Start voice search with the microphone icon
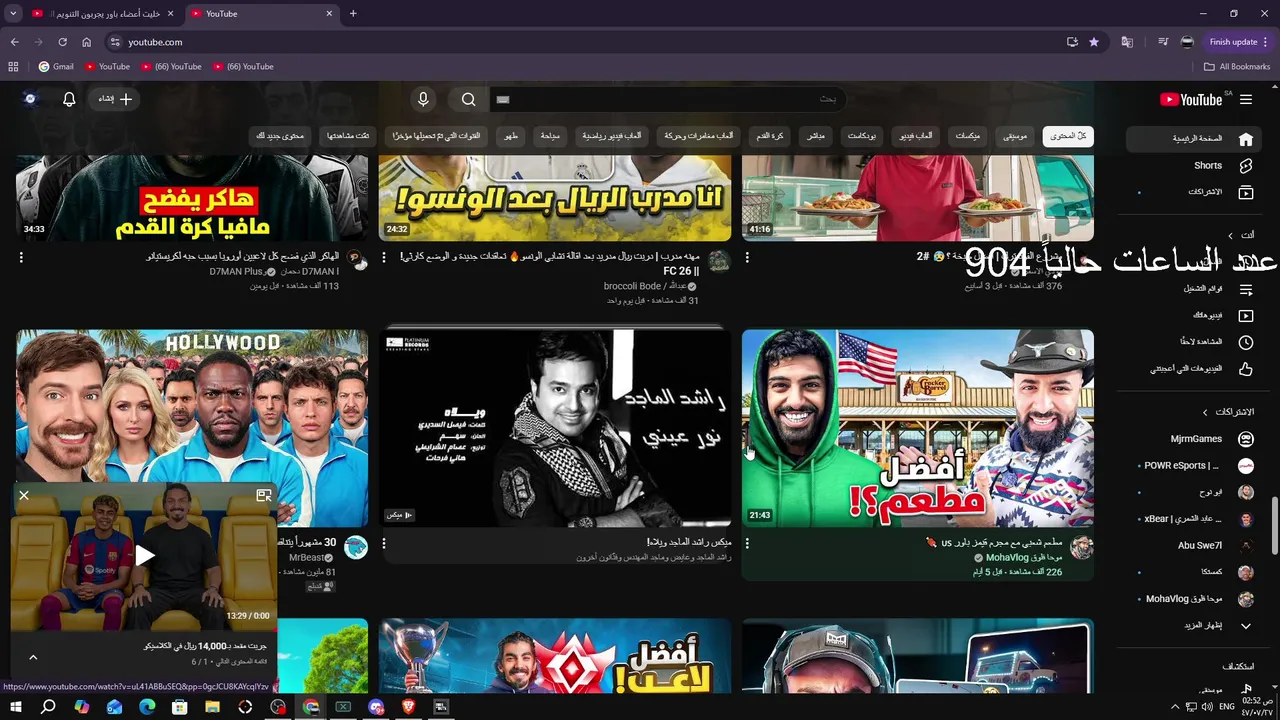 [x=423, y=99]
